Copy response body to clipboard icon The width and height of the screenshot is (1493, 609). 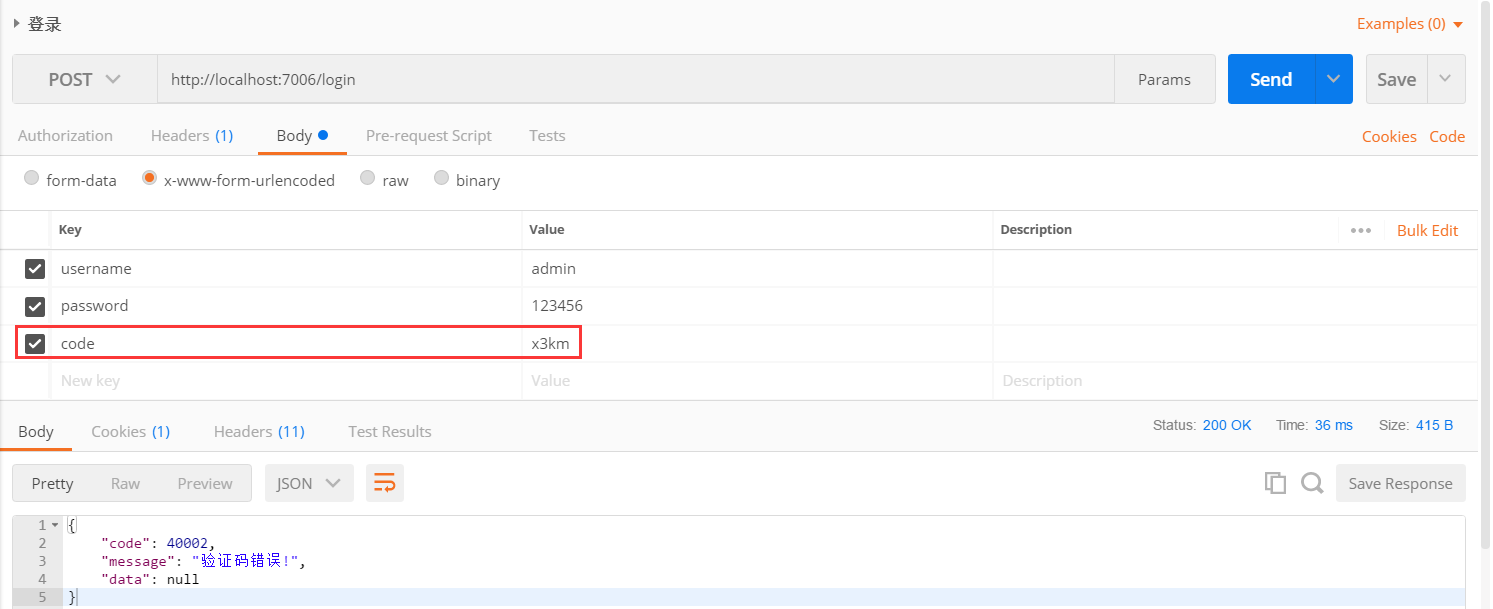(1275, 483)
